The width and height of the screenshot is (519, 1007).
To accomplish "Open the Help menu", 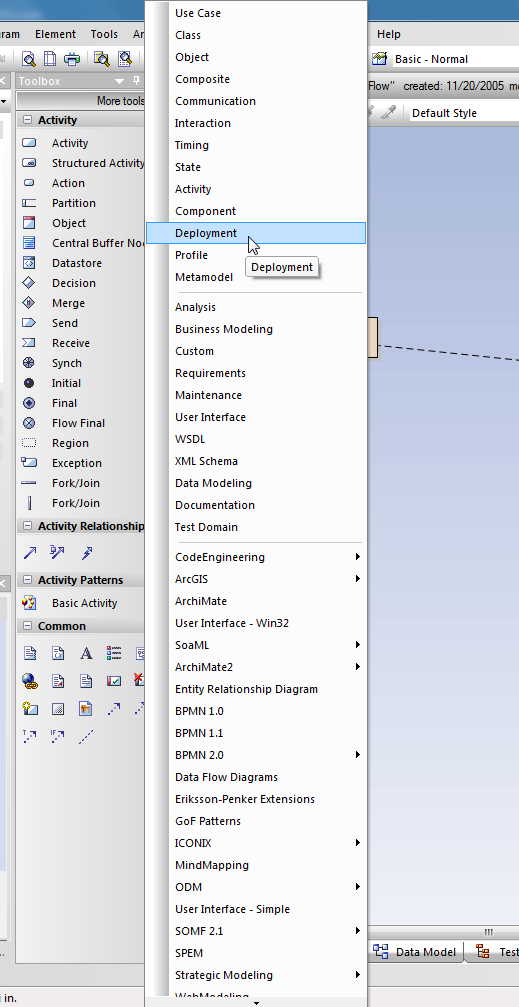I will pyautogui.click(x=389, y=34).
